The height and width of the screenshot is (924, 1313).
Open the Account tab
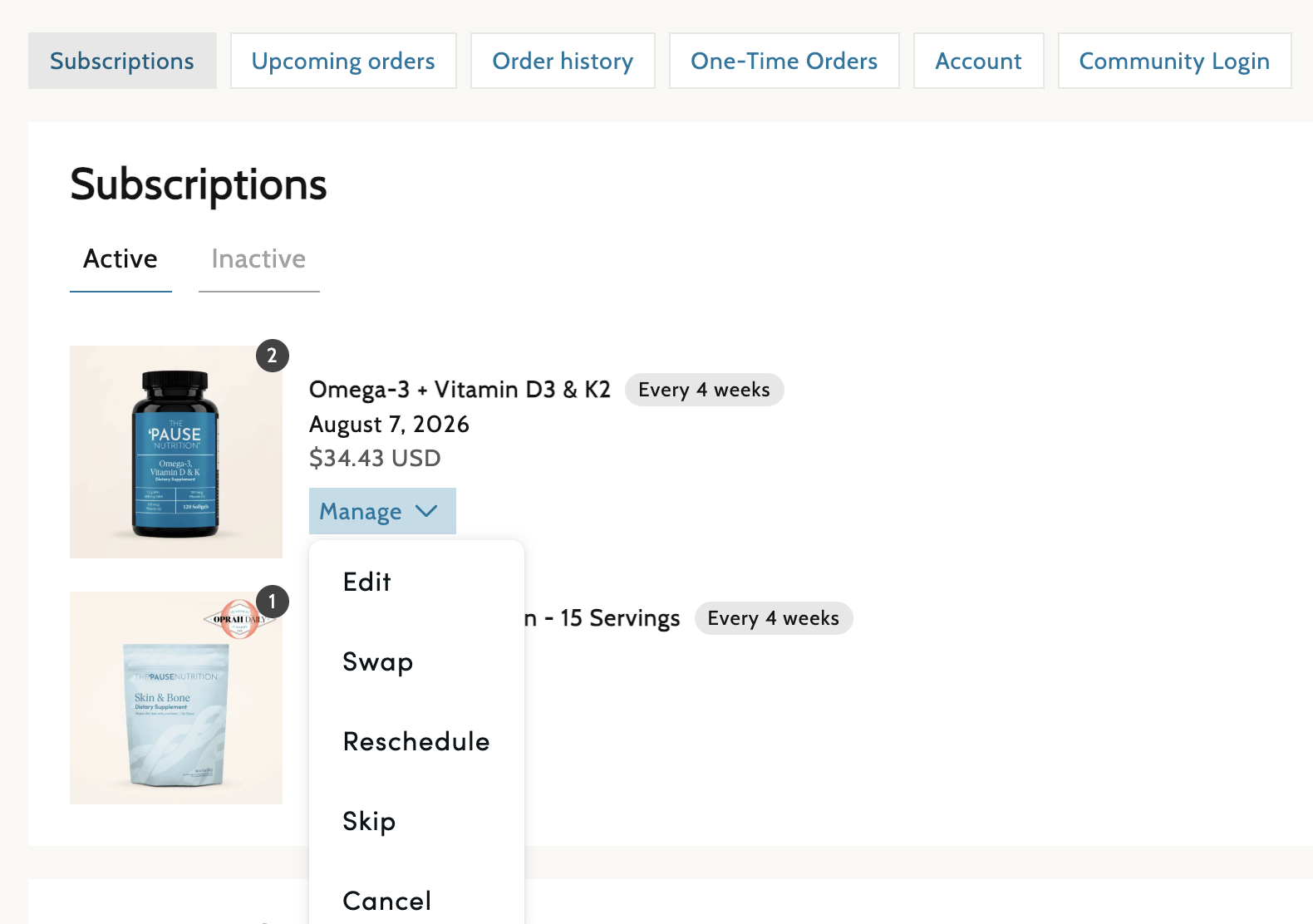(x=978, y=61)
